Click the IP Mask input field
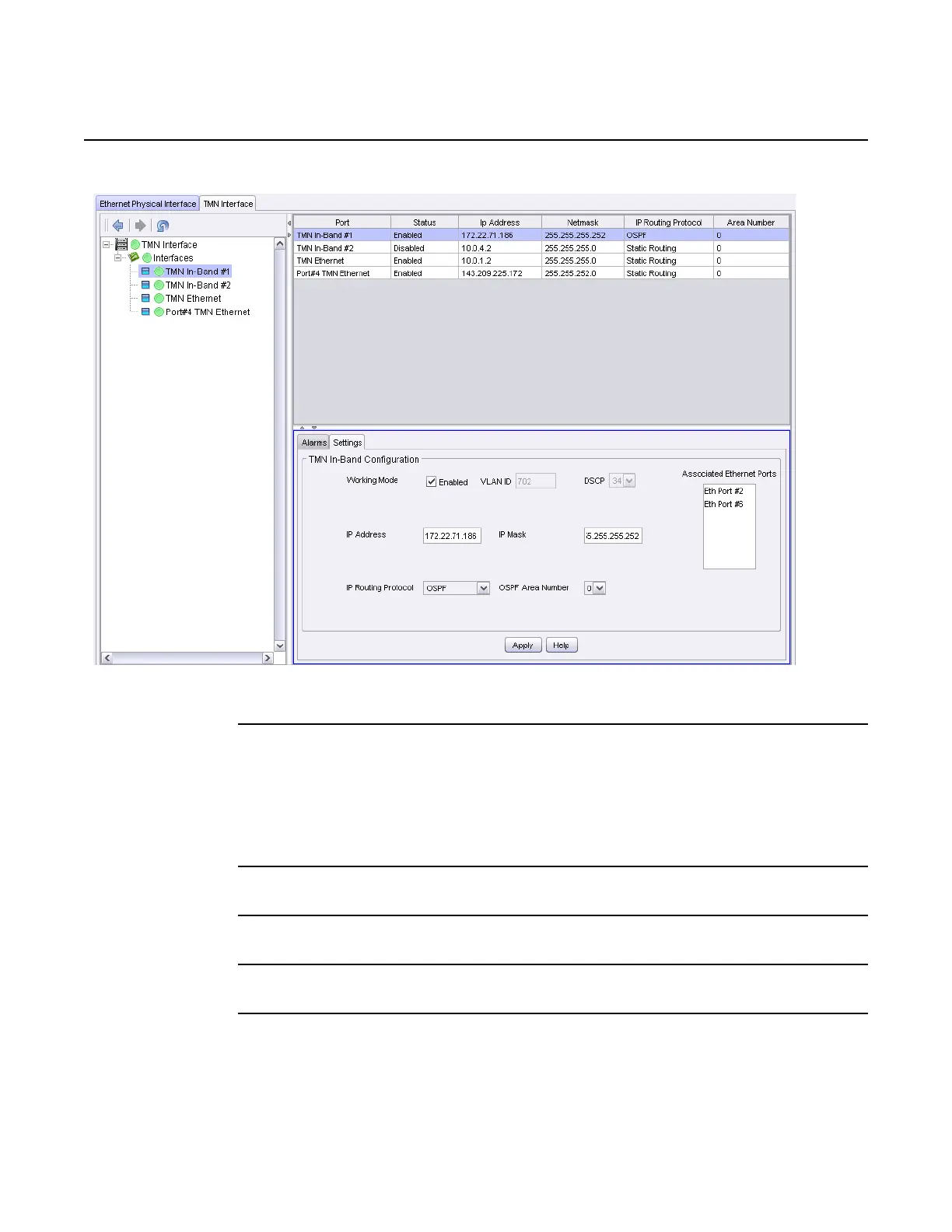Viewport: 952px width, 1232px height. [x=613, y=536]
